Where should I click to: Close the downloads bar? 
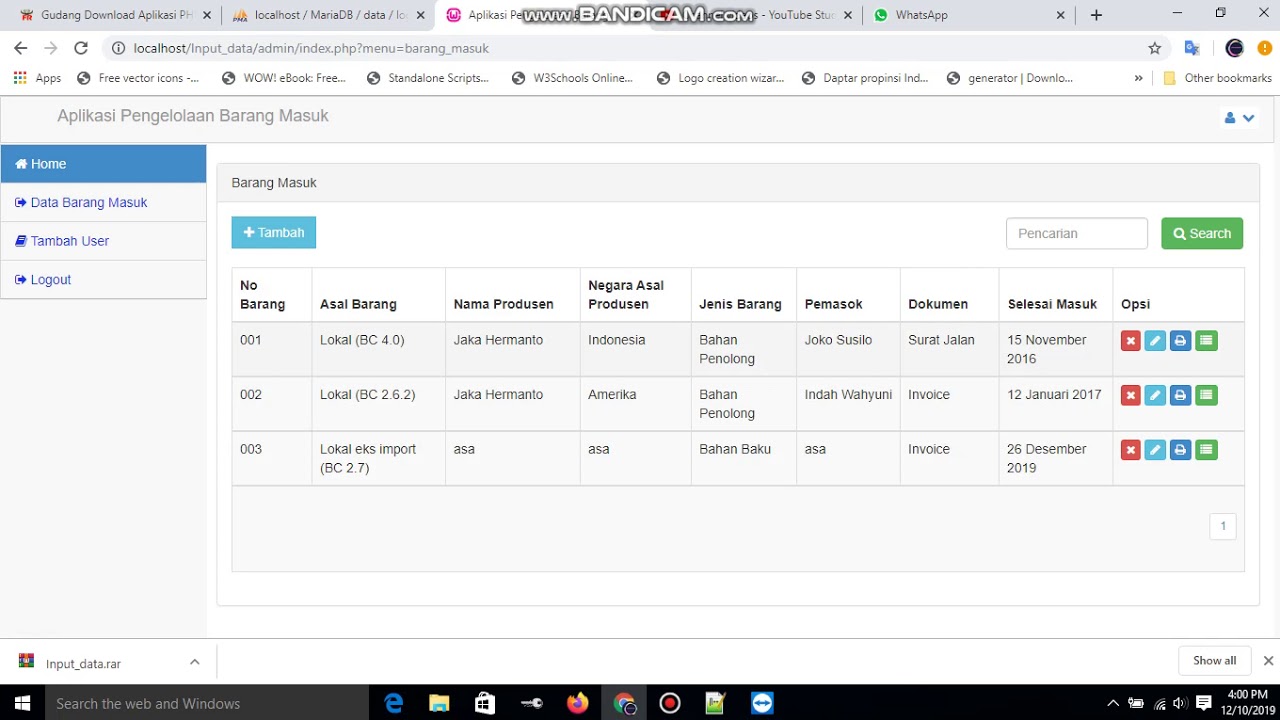point(1268,661)
